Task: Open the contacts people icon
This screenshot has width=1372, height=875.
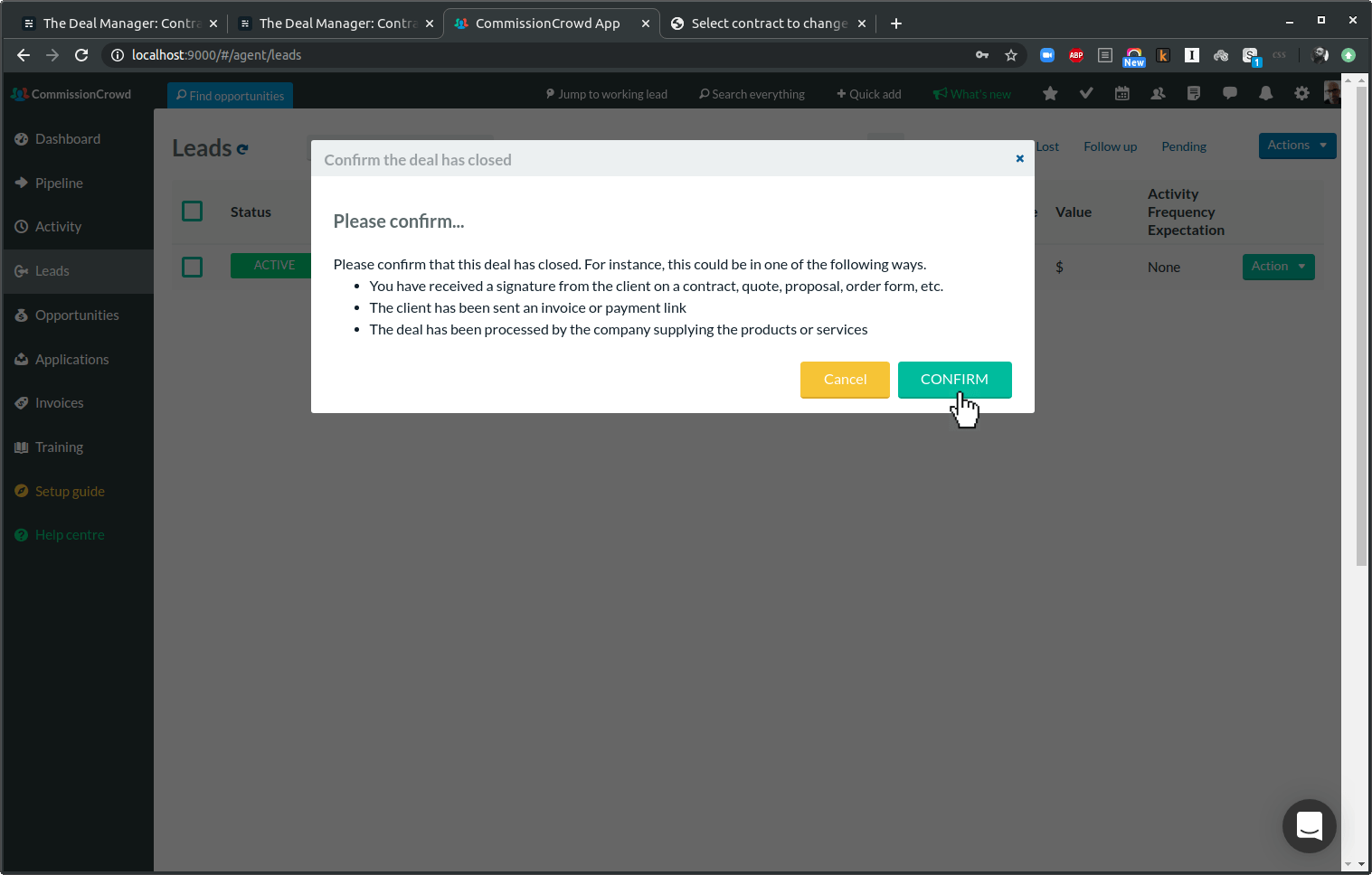Action: tap(1158, 93)
